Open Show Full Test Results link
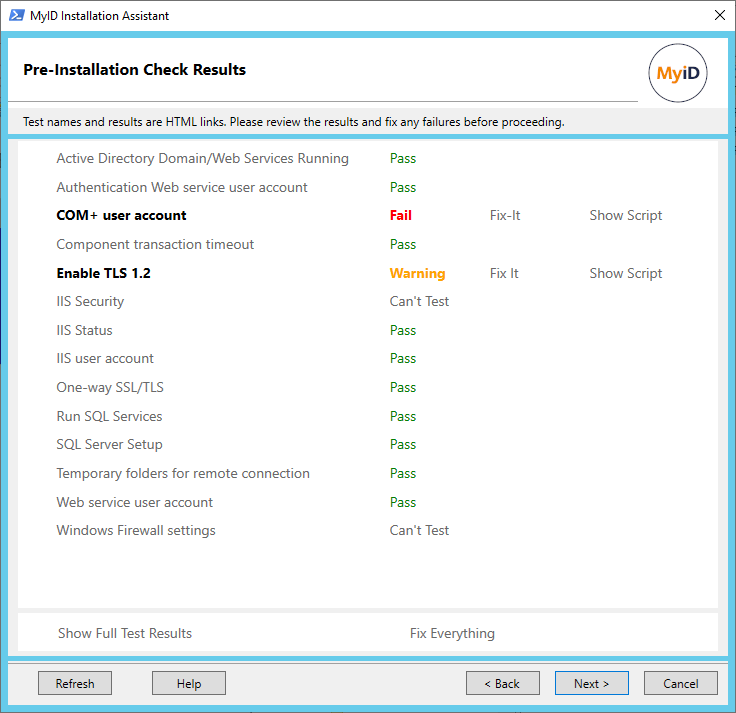 coord(125,633)
